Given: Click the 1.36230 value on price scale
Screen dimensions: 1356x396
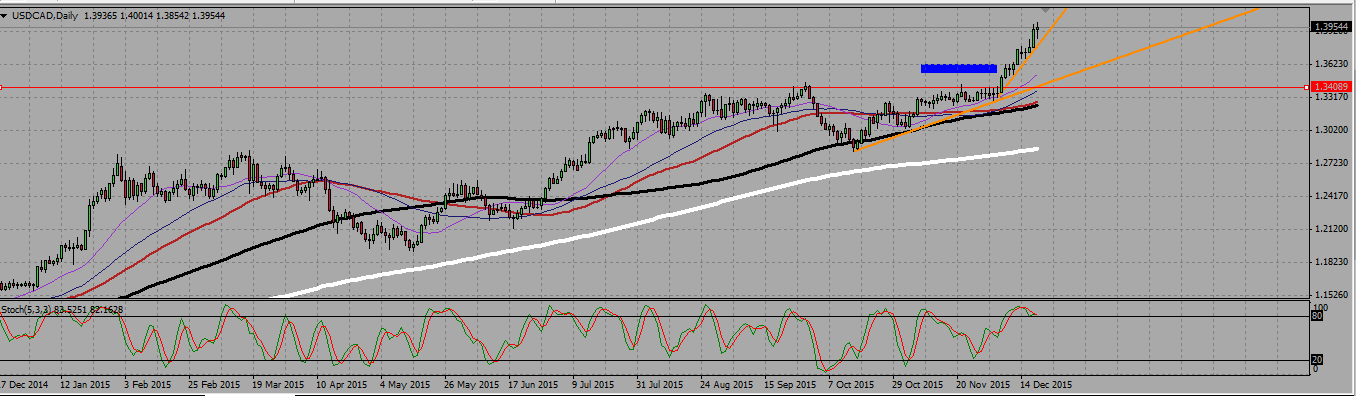Looking at the screenshot, I should (1330, 64).
